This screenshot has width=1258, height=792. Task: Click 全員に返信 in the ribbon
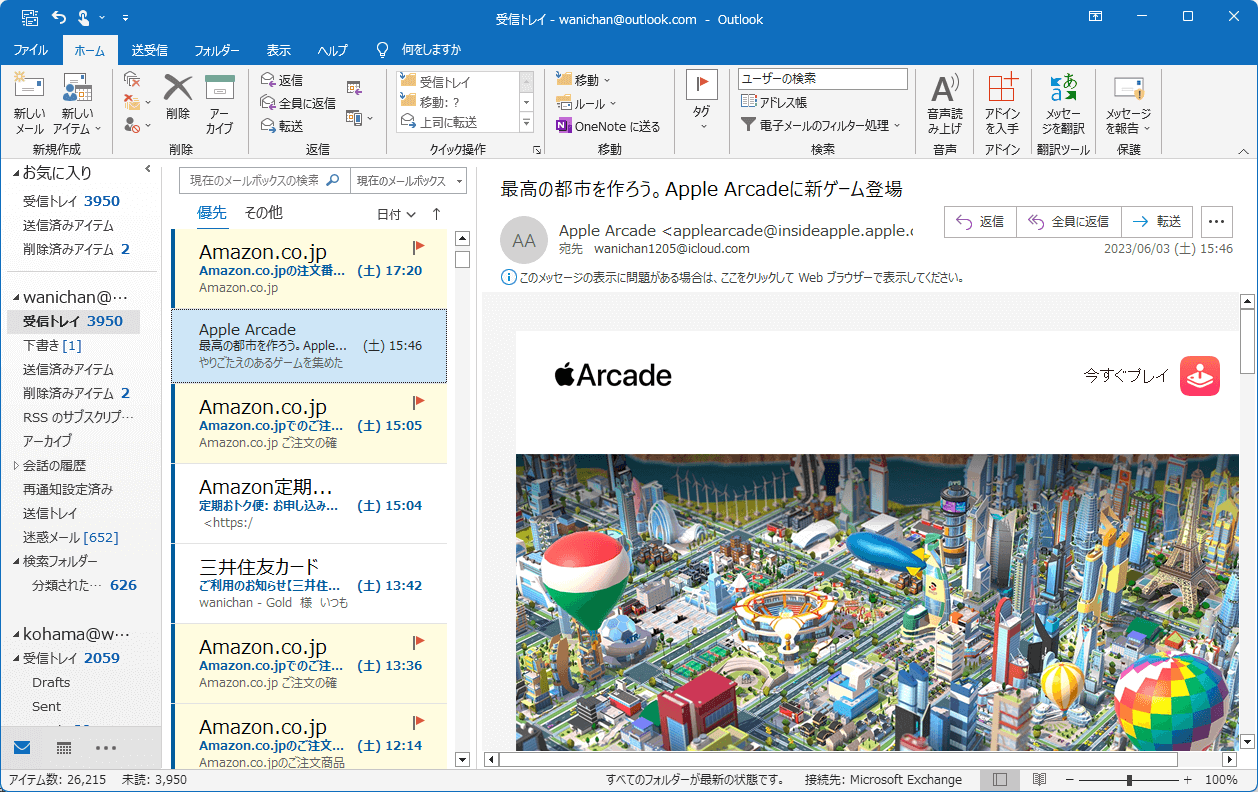[298, 103]
